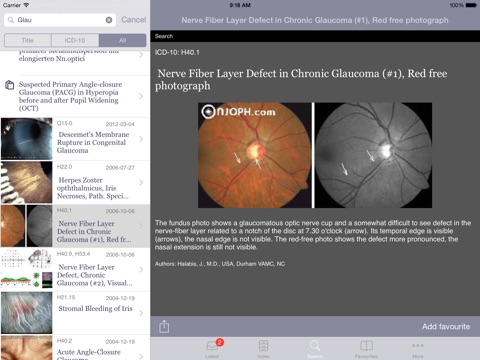The image size is (480, 360).
Task: Click thumbnail of Herpes Zoster ophthalmicus
Action: pos(26,182)
